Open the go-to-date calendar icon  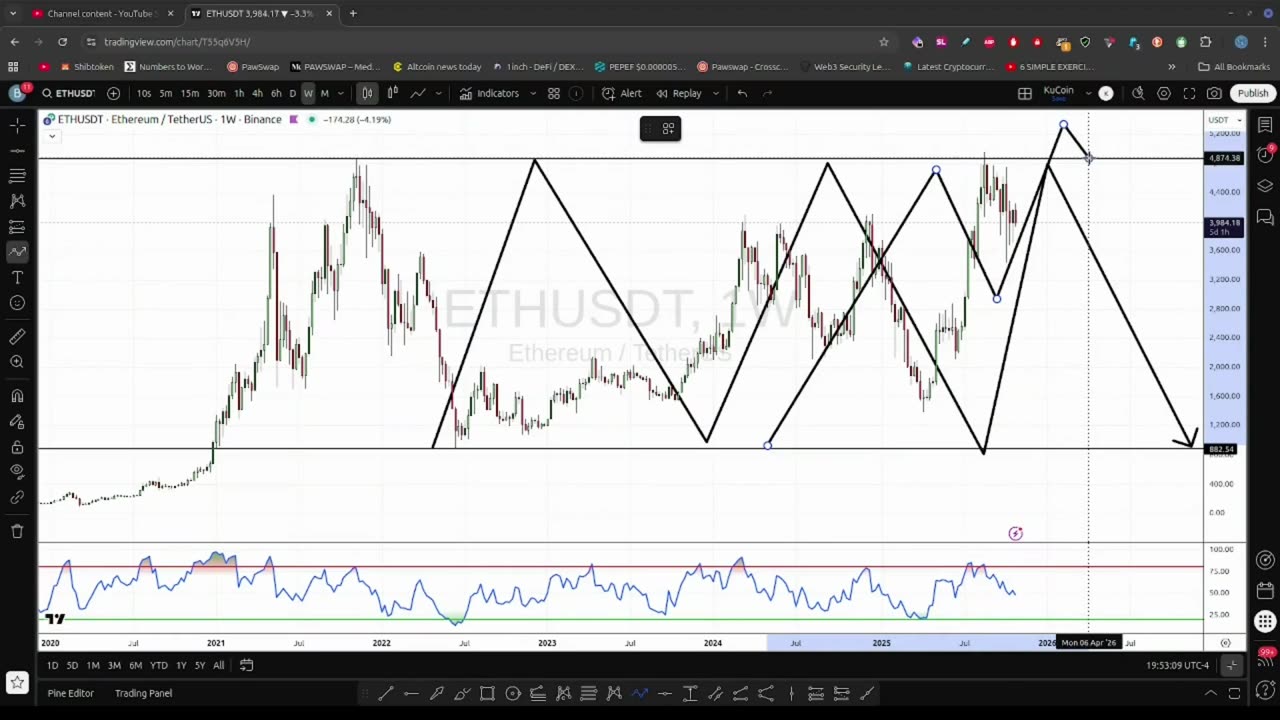(246, 665)
